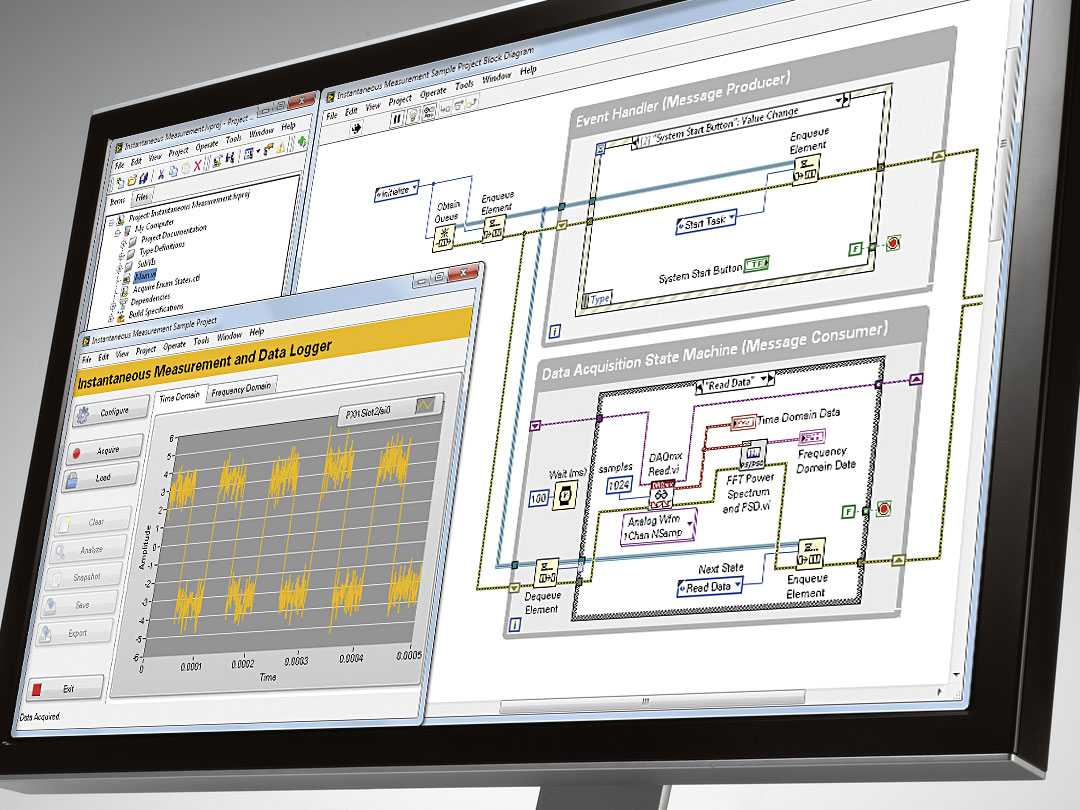Select FFT Power Spectrum and PSD.vi node
Viewport: 1080px width, 810px height.
753,453
